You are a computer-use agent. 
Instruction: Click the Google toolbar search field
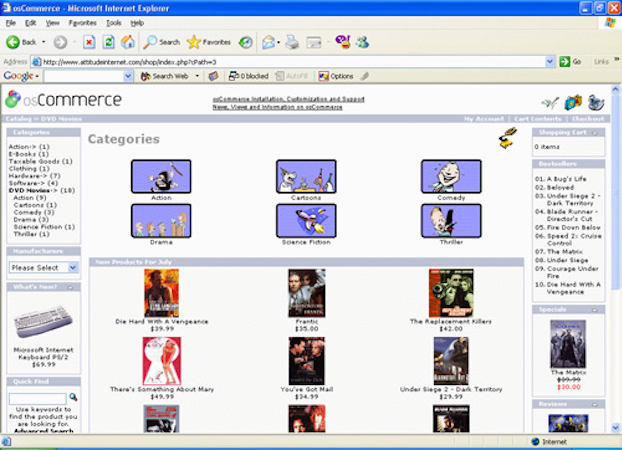coord(84,76)
